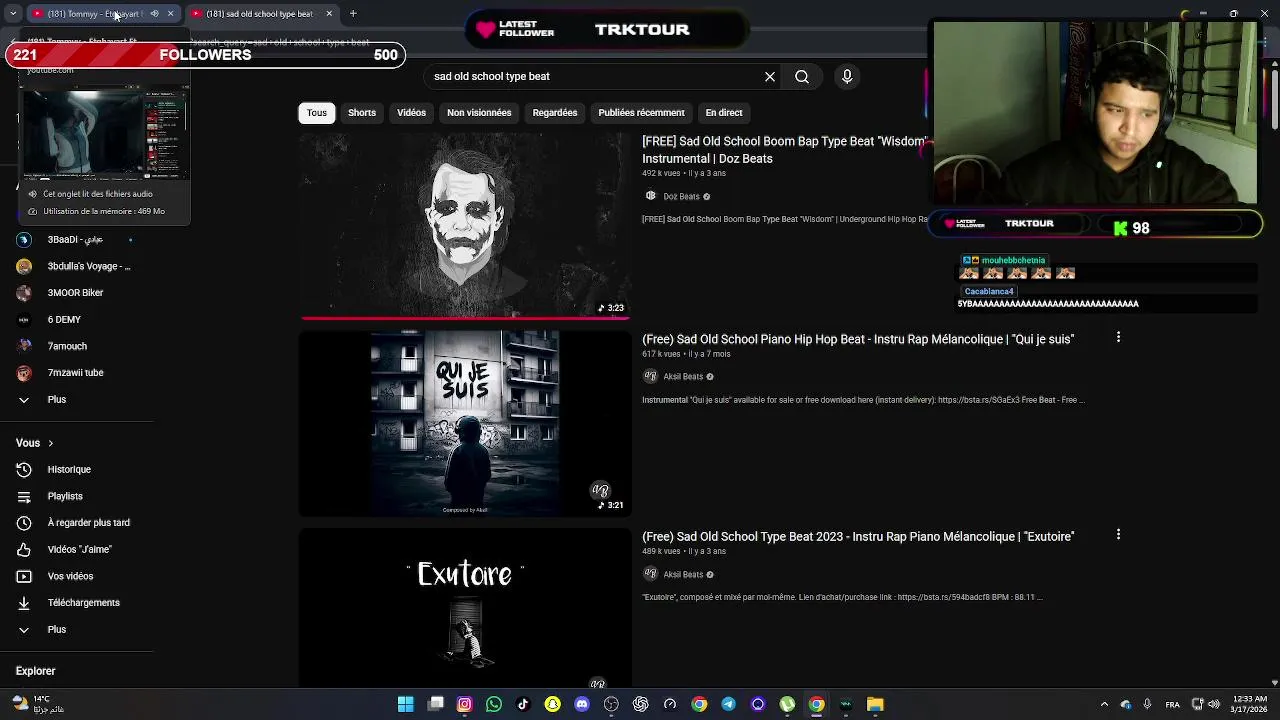The height and width of the screenshot is (720, 1280).
Task: Expand Plus under the subscriptions list
Action: [56, 399]
